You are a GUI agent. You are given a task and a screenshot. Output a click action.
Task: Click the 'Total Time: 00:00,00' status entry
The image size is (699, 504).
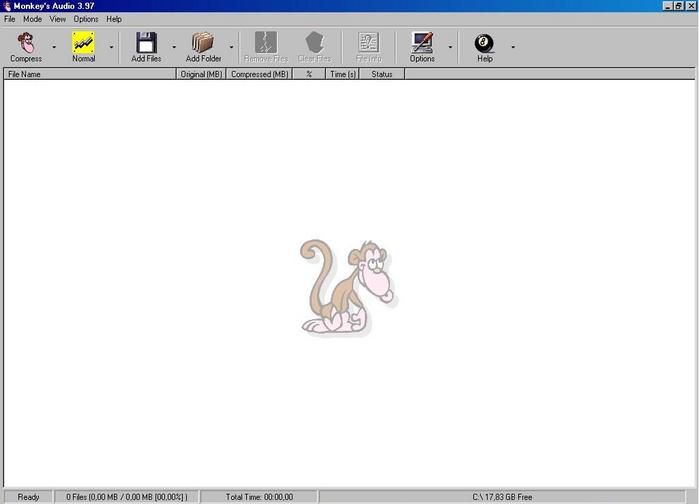click(259, 497)
